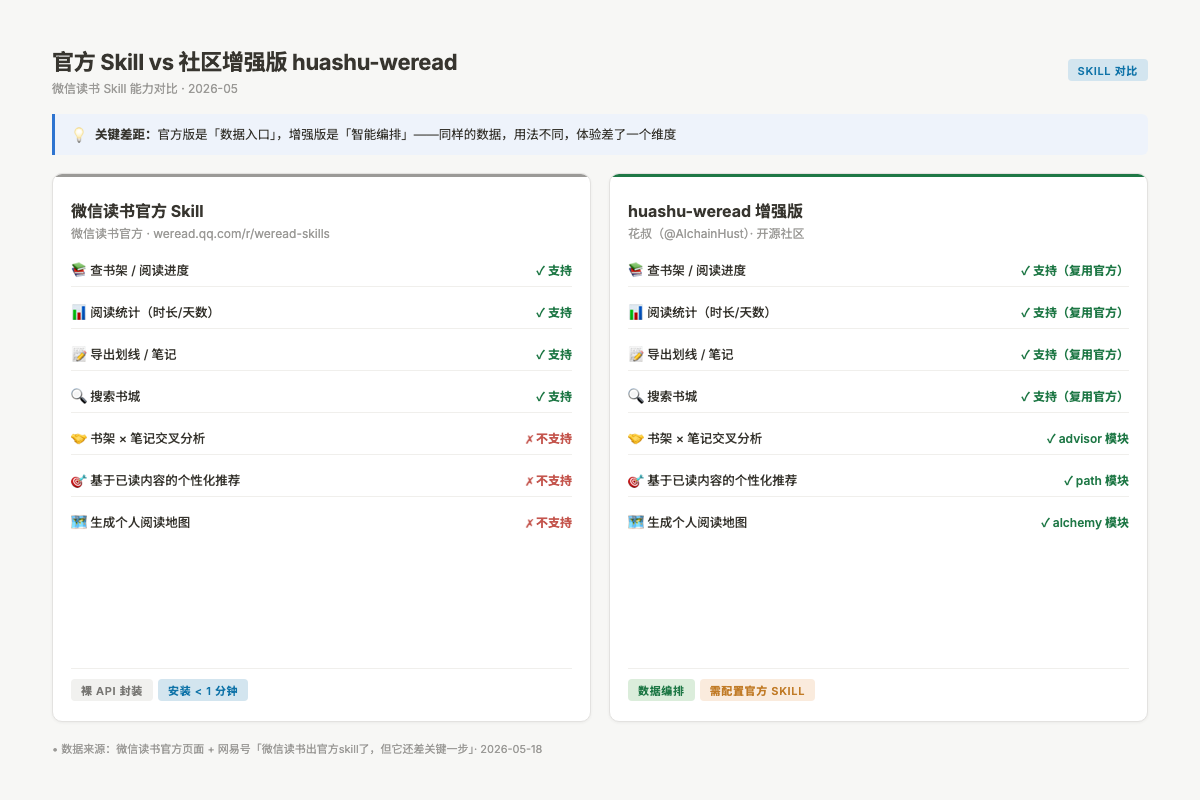
Task: Click the page title 官方 Skill vs 社区增强版
Action: pos(255,62)
